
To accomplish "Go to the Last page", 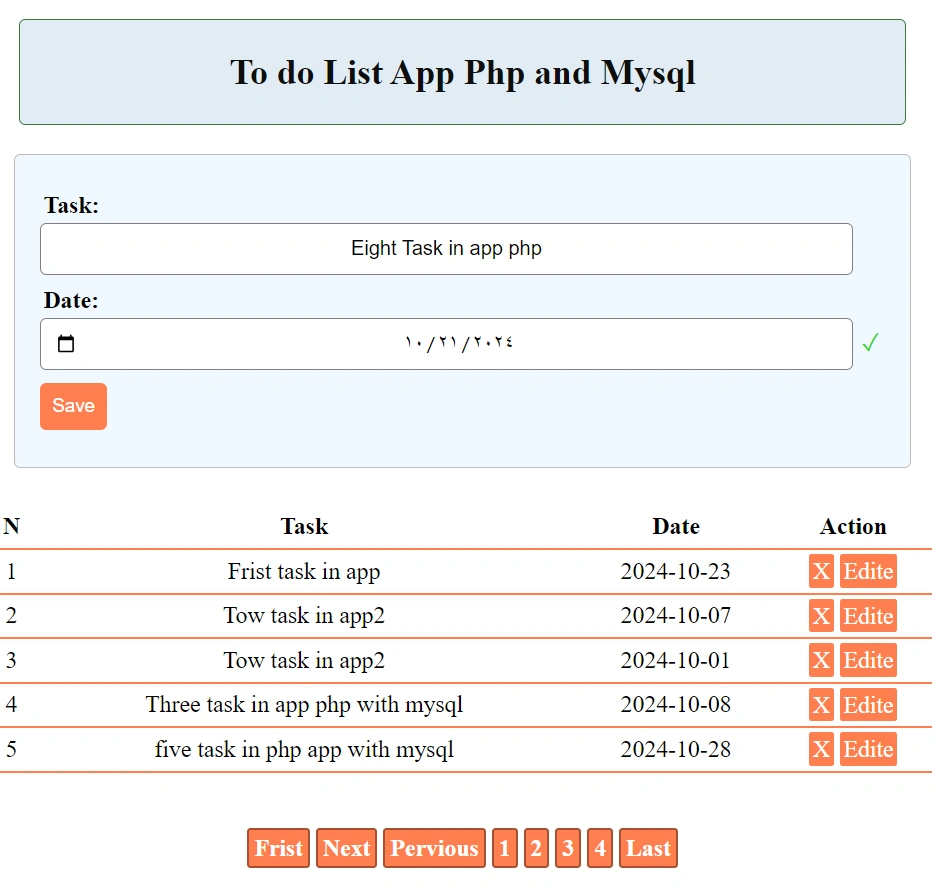I will point(648,848).
